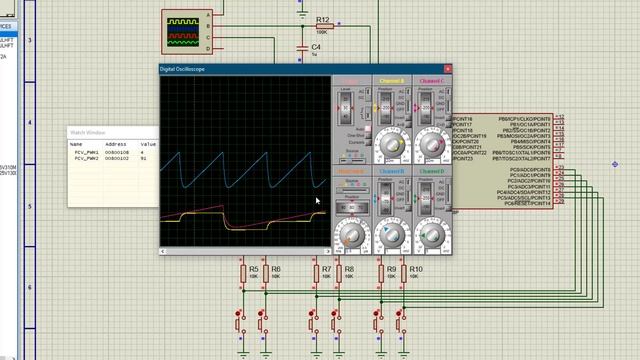Toggle Channel D Invert button

click(x=448, y=208)
